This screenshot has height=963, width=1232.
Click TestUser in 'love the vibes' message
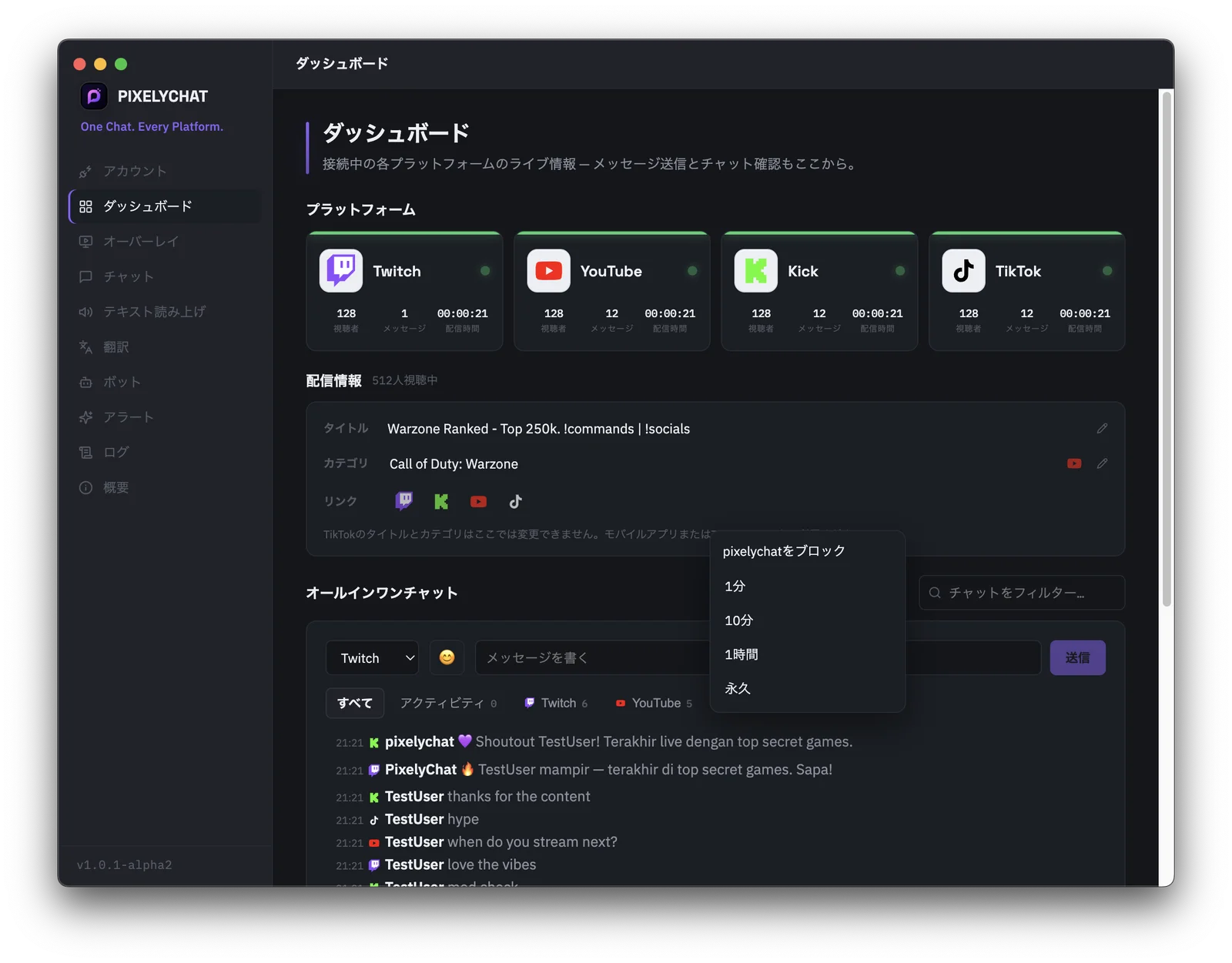[414, 864]
